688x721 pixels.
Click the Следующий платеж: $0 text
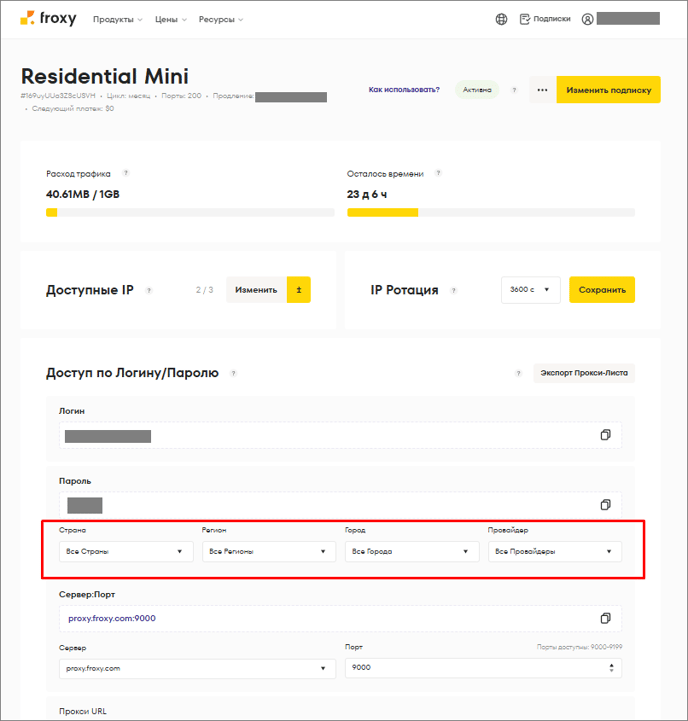(73, 109)
